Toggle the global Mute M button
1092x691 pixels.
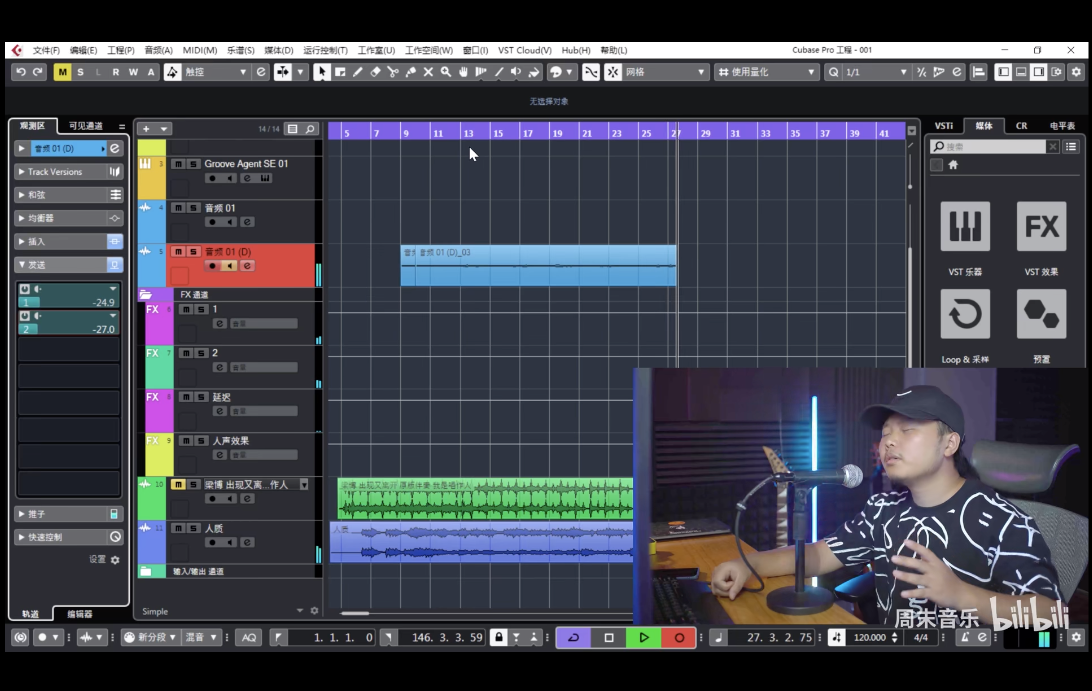click(63, 72)
